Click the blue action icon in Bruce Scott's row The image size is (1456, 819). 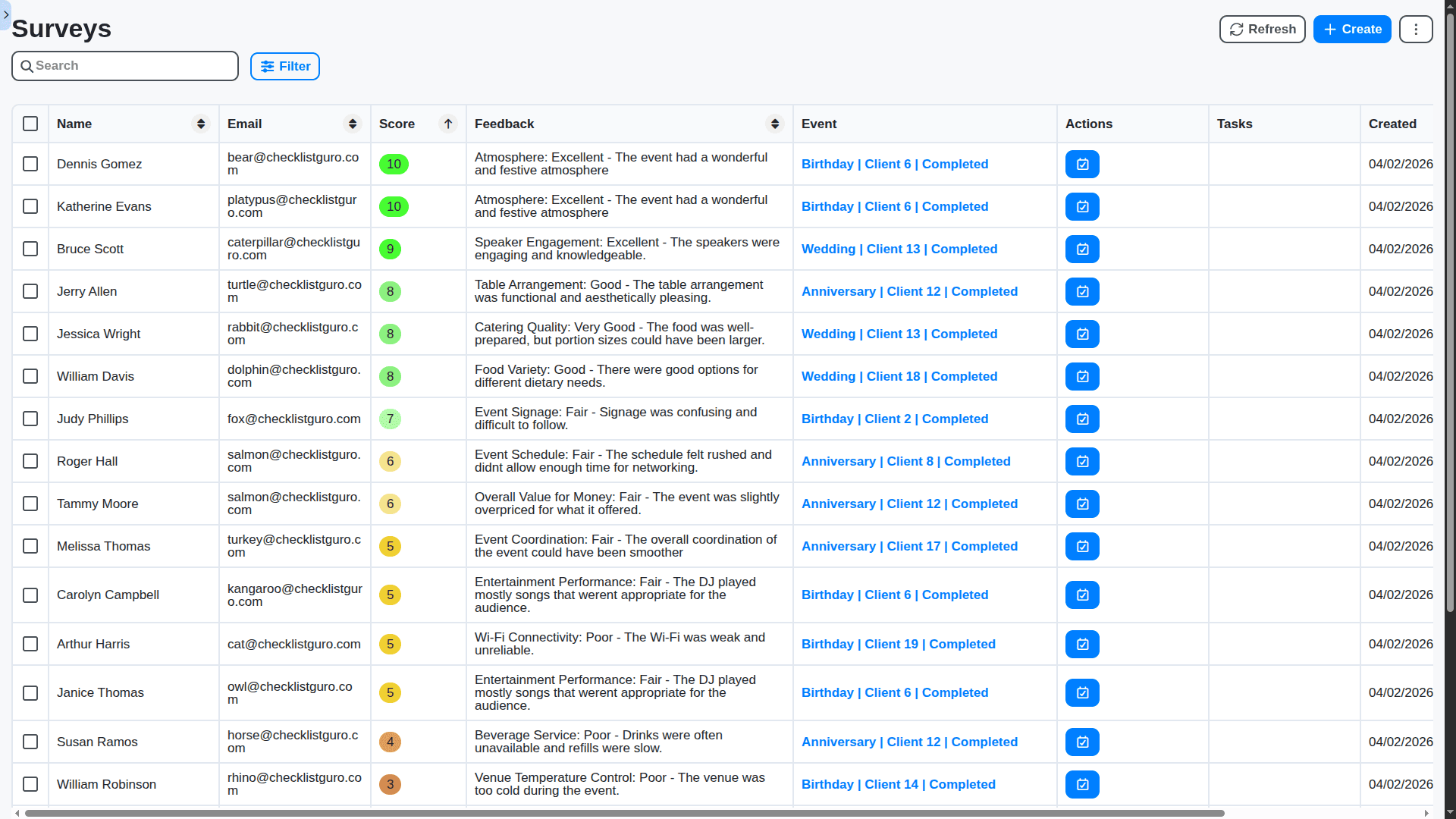(x=1082, y=249)
